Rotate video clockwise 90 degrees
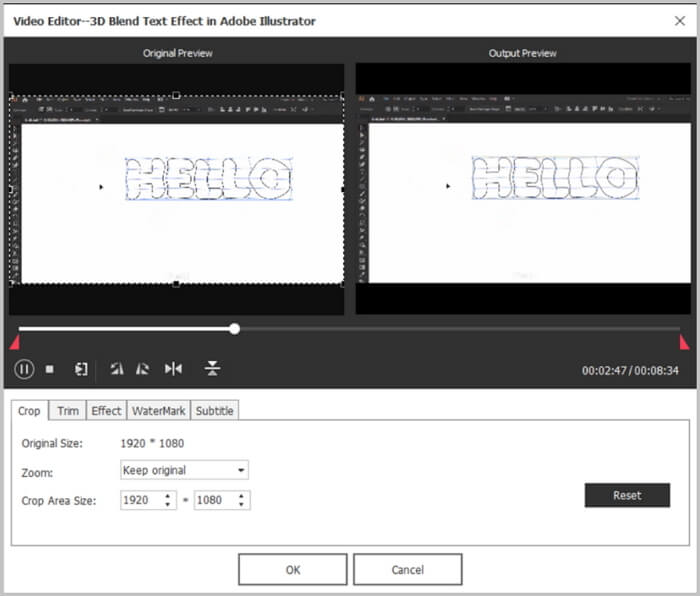Viewport: 700px width, 596px height. tap(143, 369)
